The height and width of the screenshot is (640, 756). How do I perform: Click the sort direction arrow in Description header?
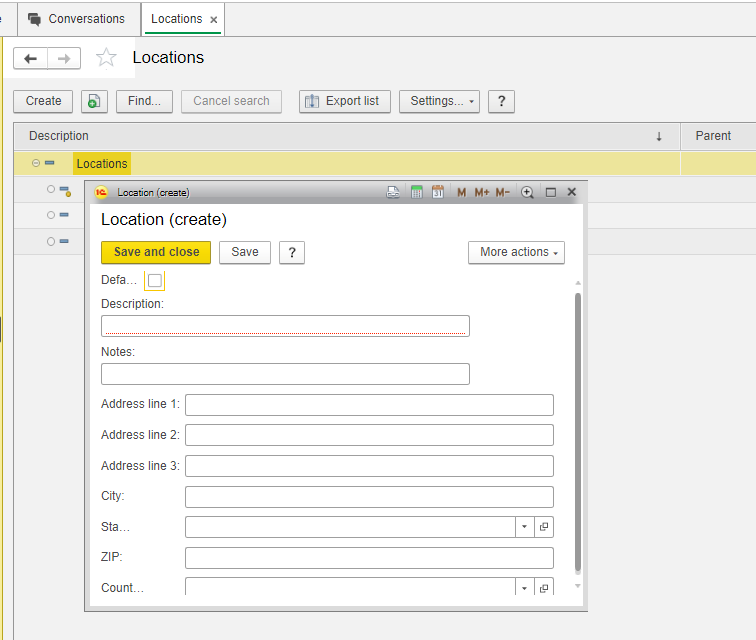click(x=659, y=136)
